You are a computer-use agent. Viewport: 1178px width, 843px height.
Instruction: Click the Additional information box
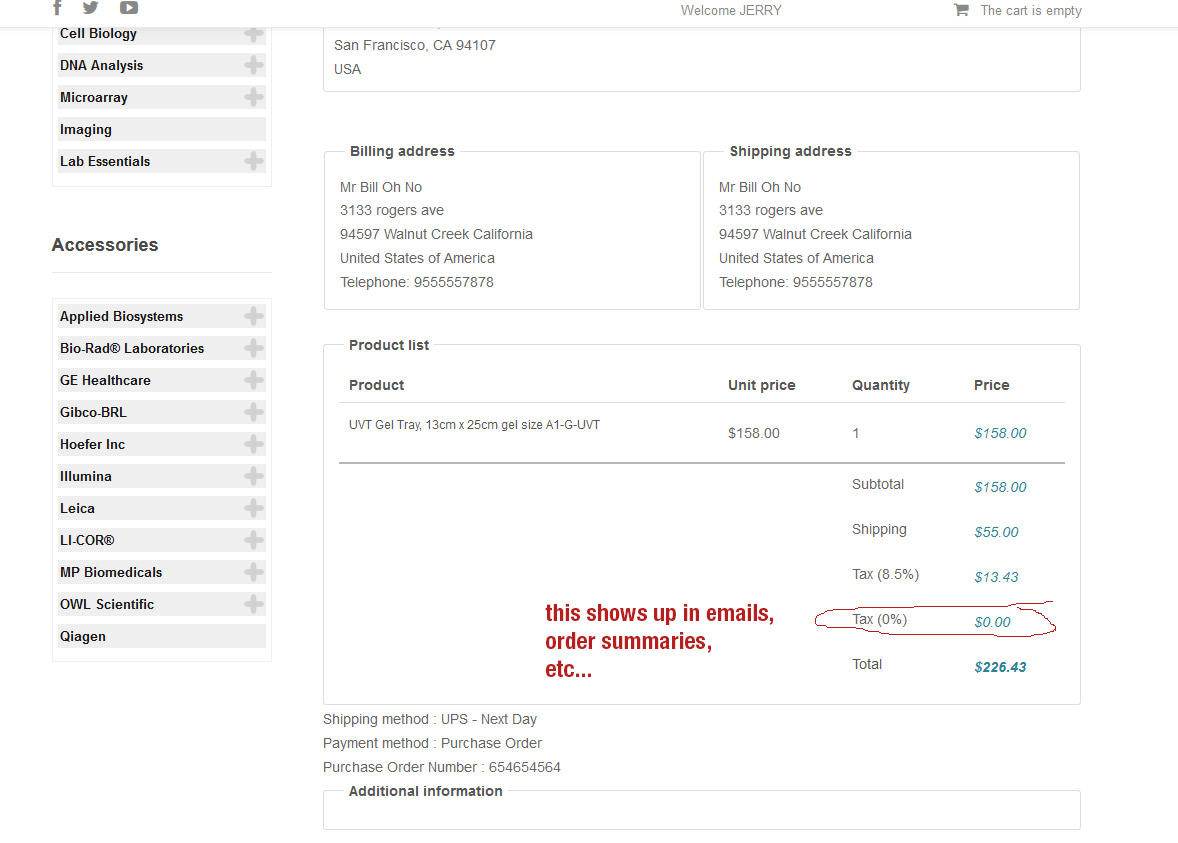702,810
